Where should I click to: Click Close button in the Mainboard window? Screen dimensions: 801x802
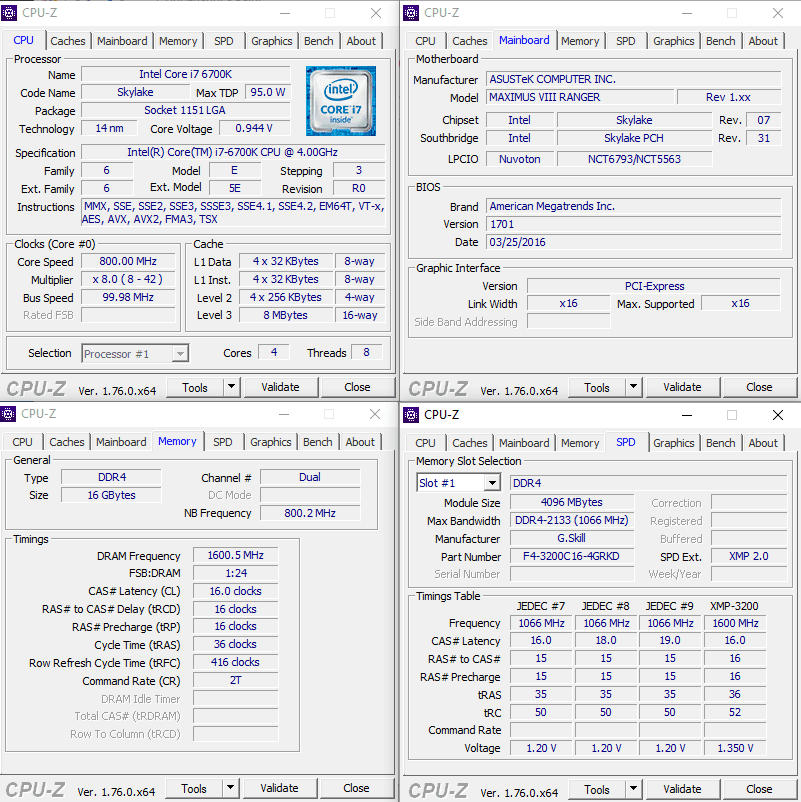coord(759,387)
